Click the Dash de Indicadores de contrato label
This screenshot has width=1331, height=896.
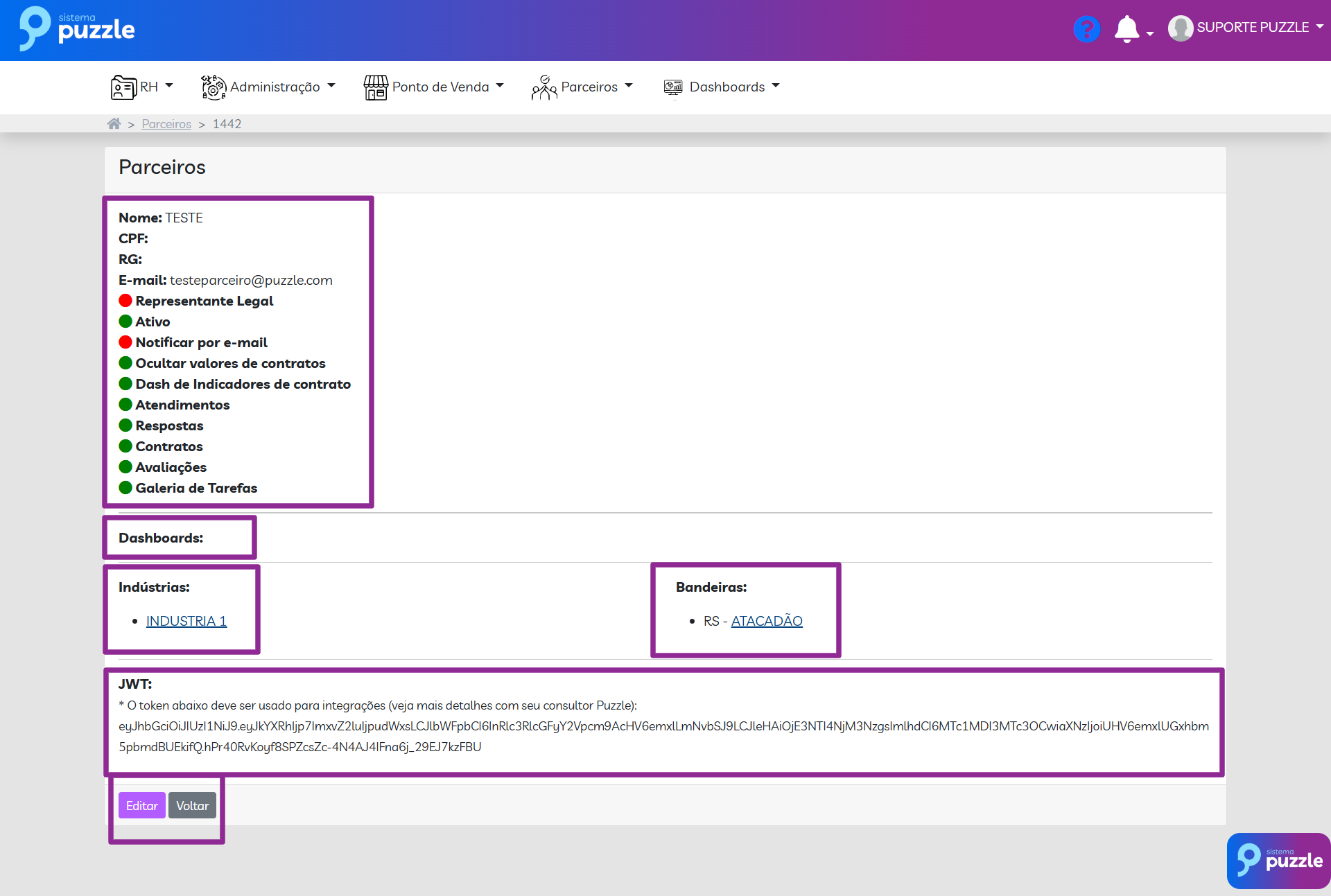tap(243, 384)
